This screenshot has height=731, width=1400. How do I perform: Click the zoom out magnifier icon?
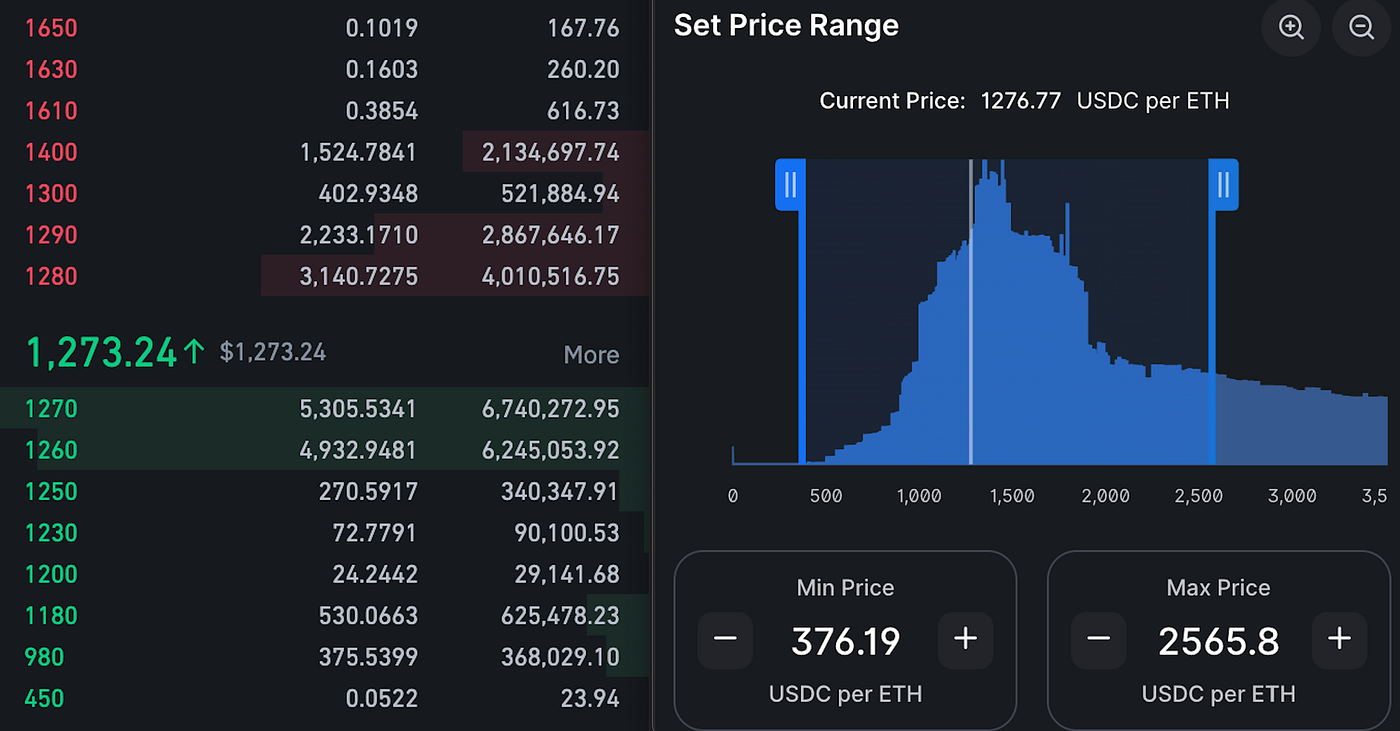(x=1360, y=28)
